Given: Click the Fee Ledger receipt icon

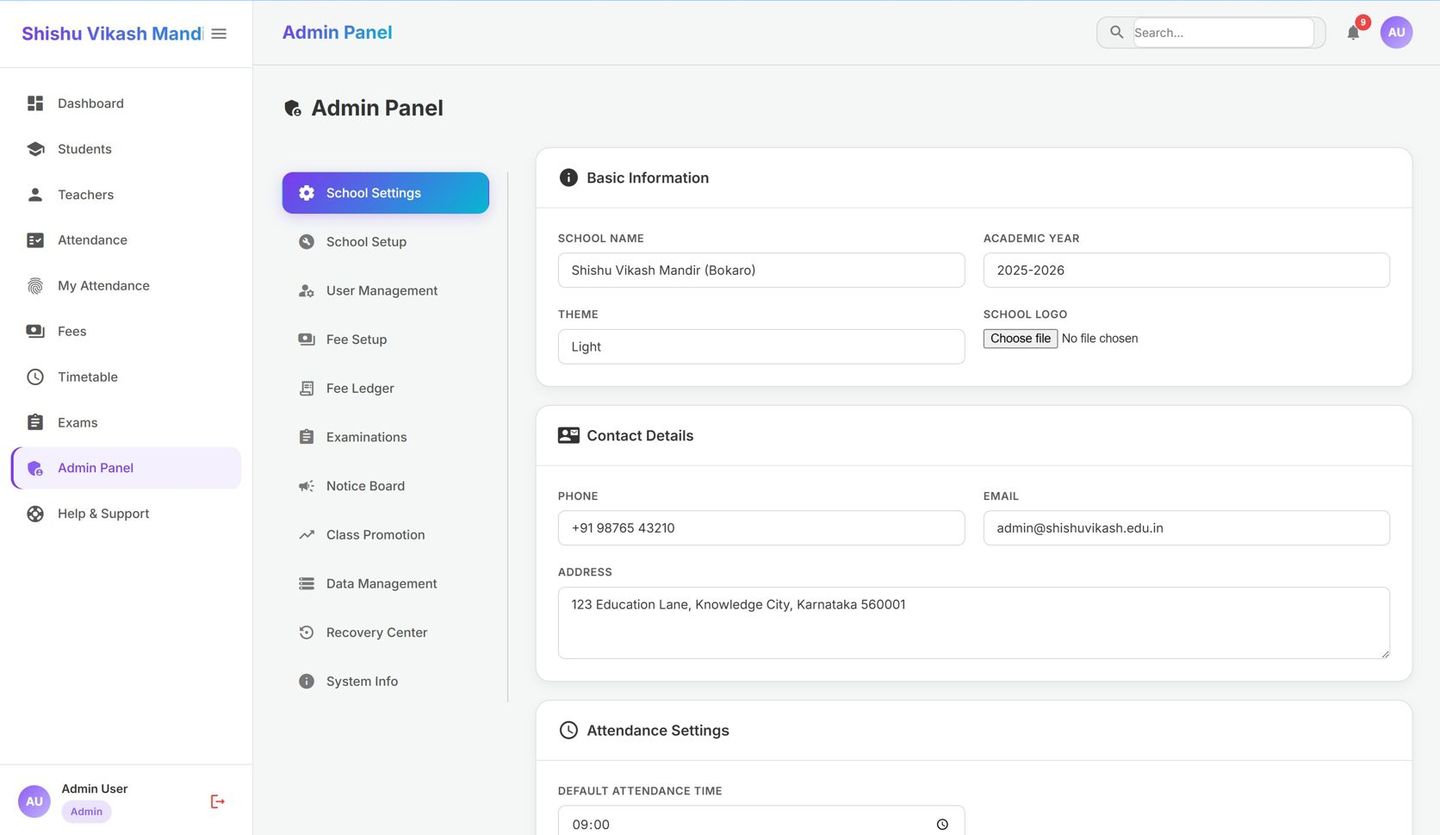Looking at the screenshot, I should (307, 388).
